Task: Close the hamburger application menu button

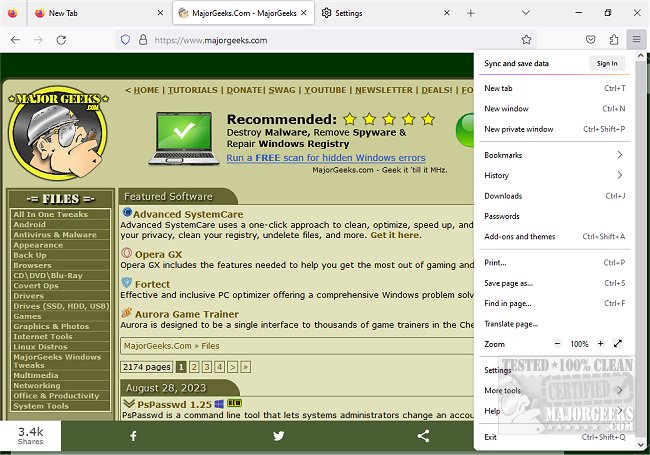Action: 636,40
